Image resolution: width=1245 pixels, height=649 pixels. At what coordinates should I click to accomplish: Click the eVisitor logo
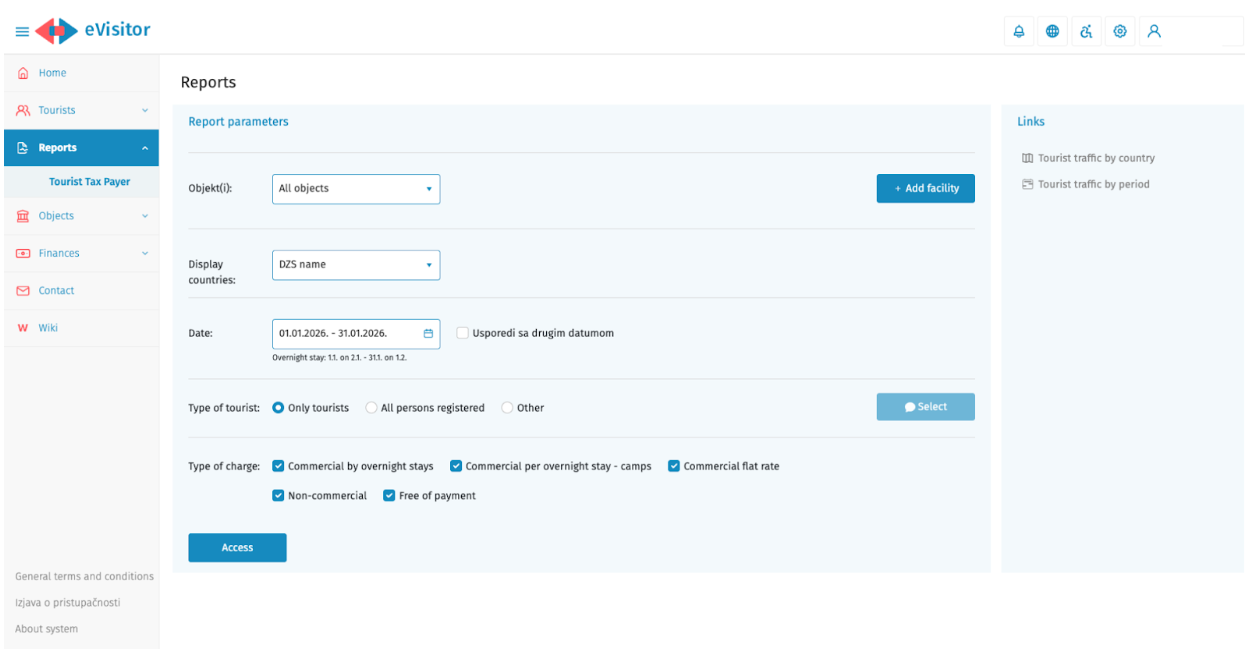click(x=93, y=30)
